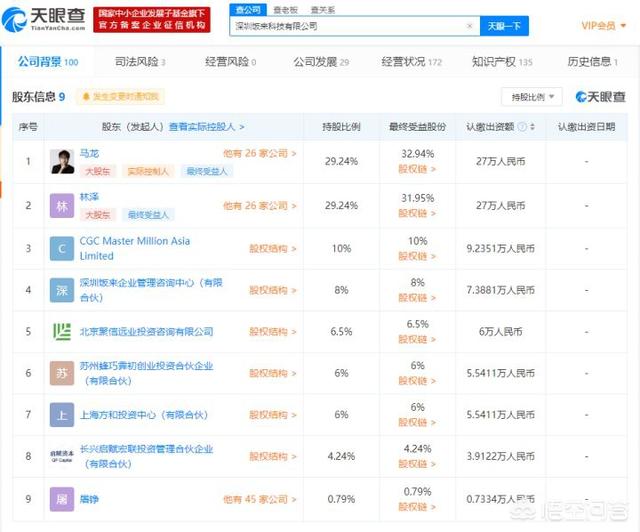The height and width of the screenshot is (532, 640).
Task: Open the 知识产权 tab
Action: click(502, 62)
